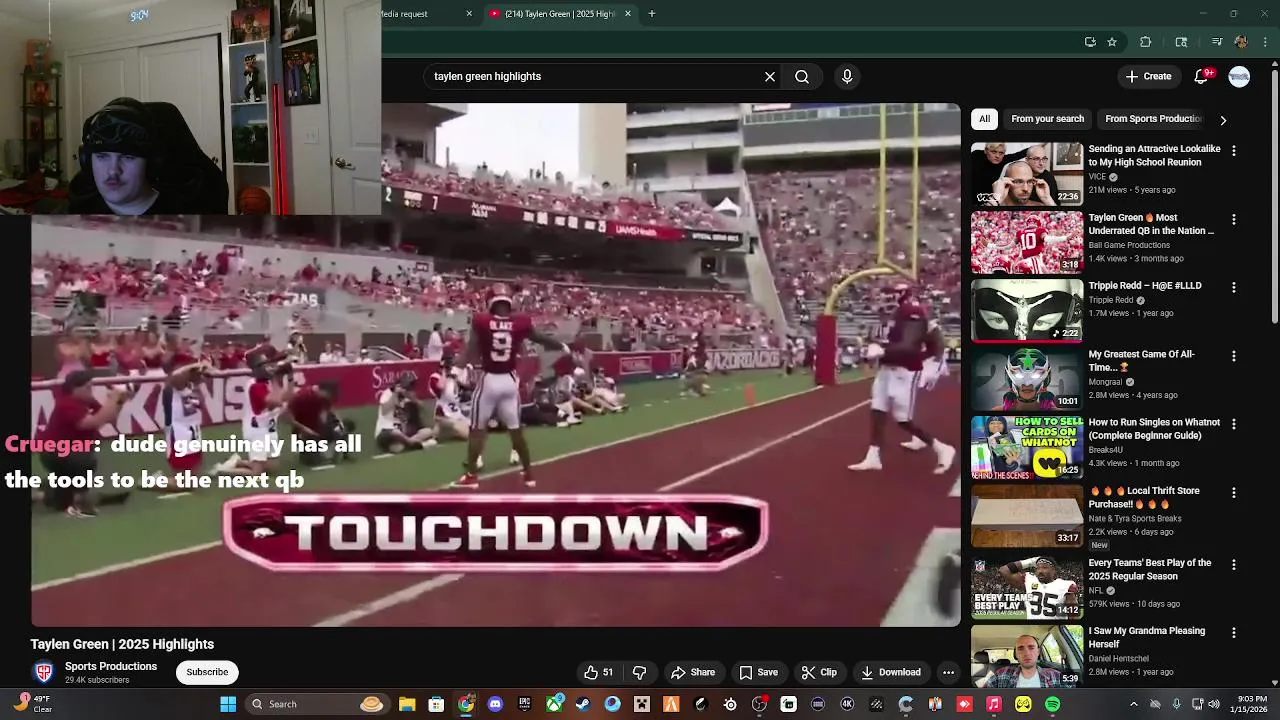Open Sending an Attractive Lookalike thumbnail
Screen dimensions: 1280x720
coord(1026,173)
